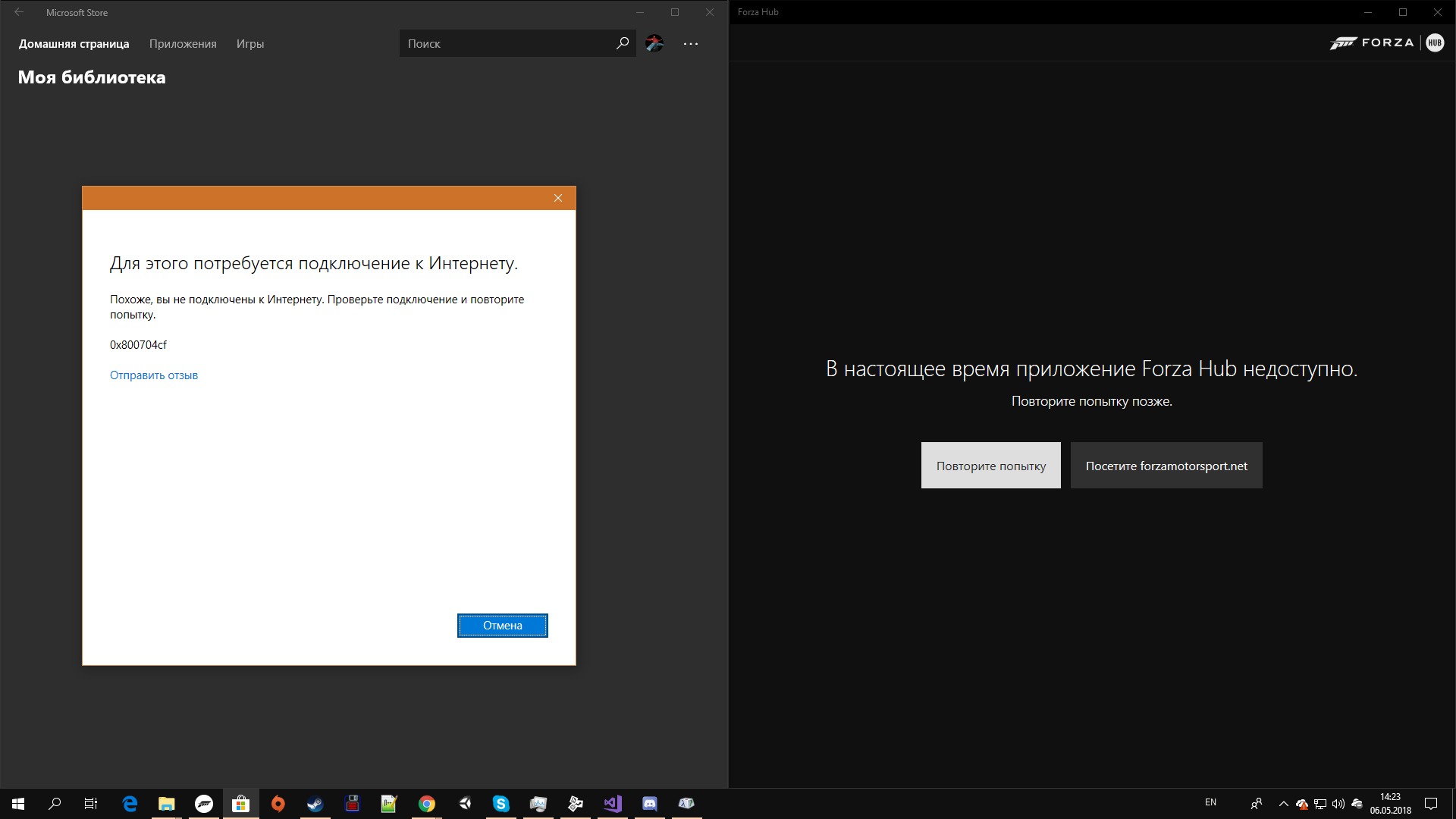Click the Повторите попытку button in Forza Hub
This screenshot has height=819, width=1456.
[991, 466]
